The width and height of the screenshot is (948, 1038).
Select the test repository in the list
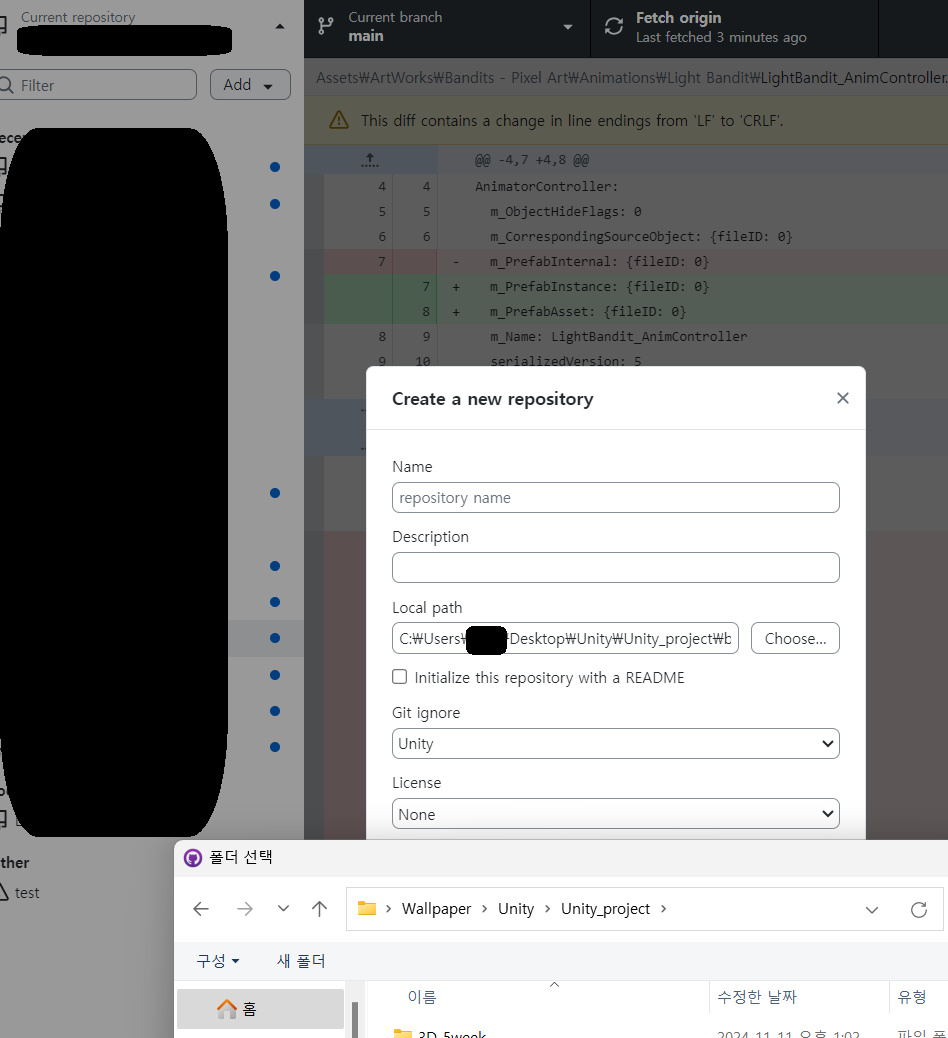(26, 892)
